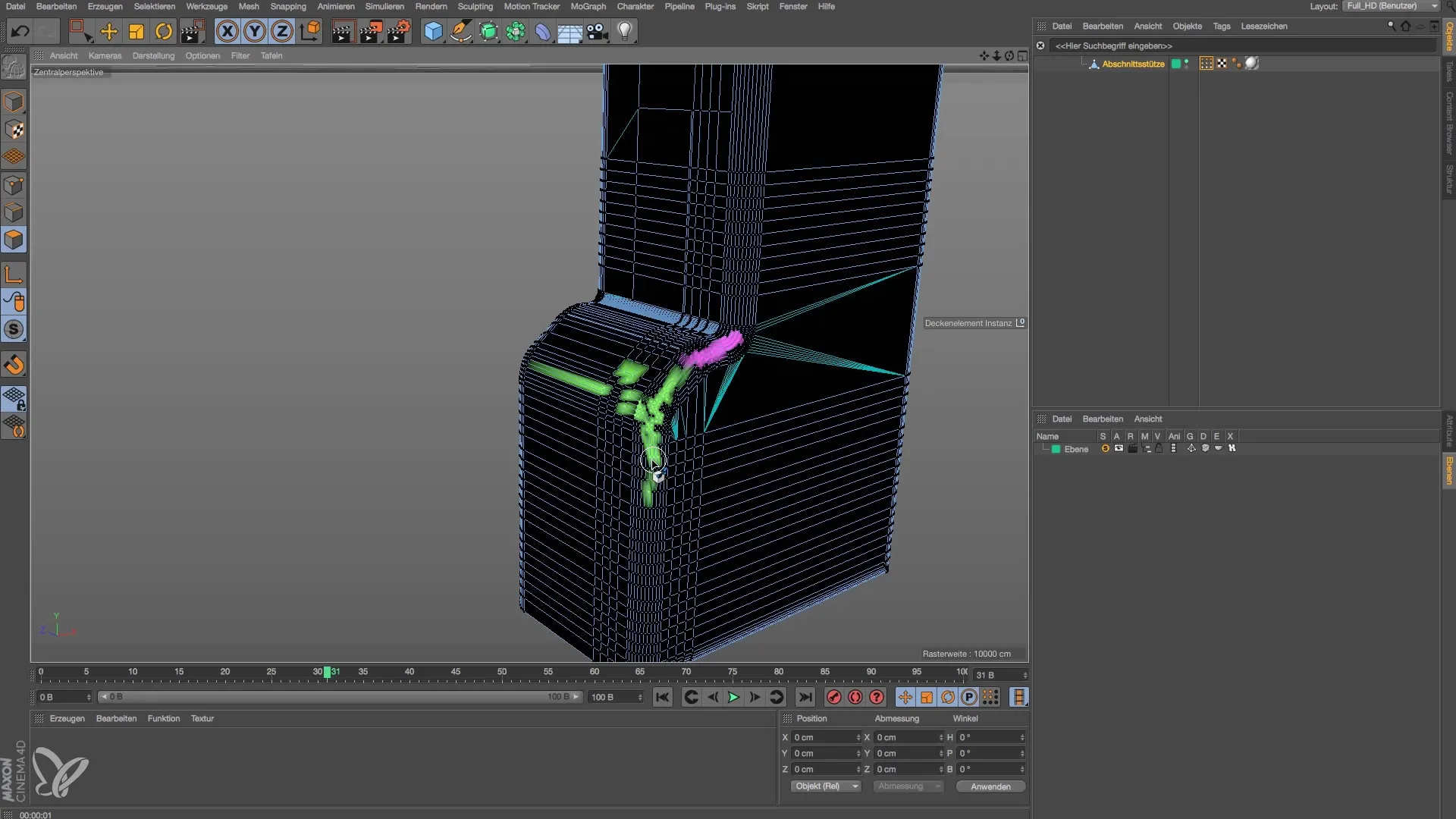1456x819 pixels.
Task: Step to next frame
Action: tap(755, 697)
